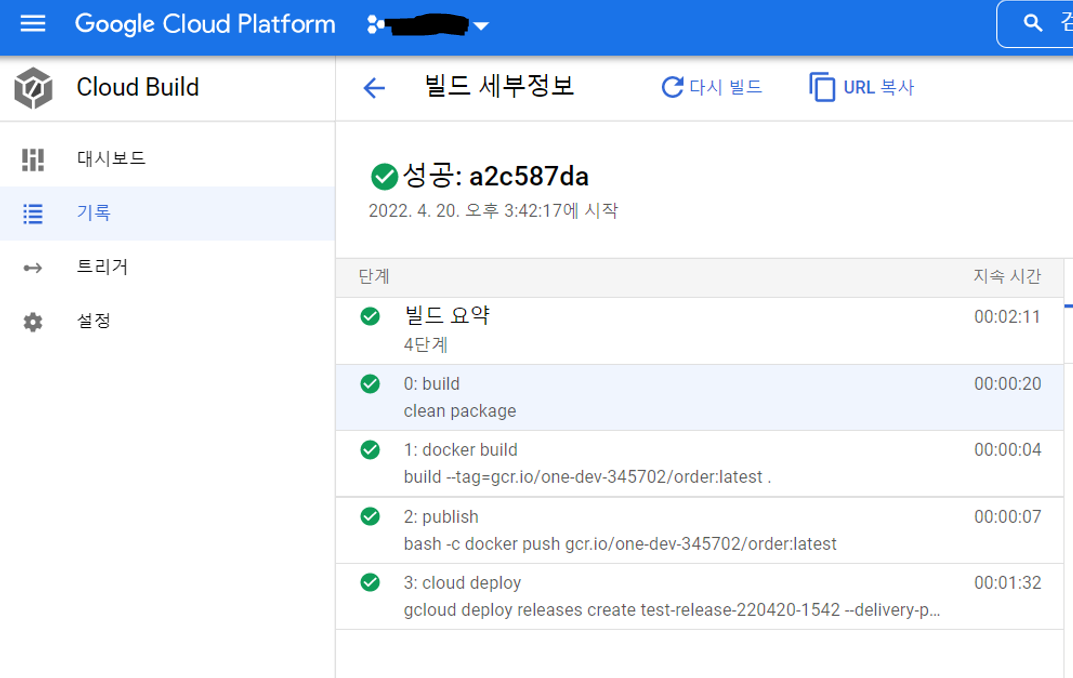Click the dashboard grid icon
The height and width of the screenshot is (678, 1073).
pos(33,159)
